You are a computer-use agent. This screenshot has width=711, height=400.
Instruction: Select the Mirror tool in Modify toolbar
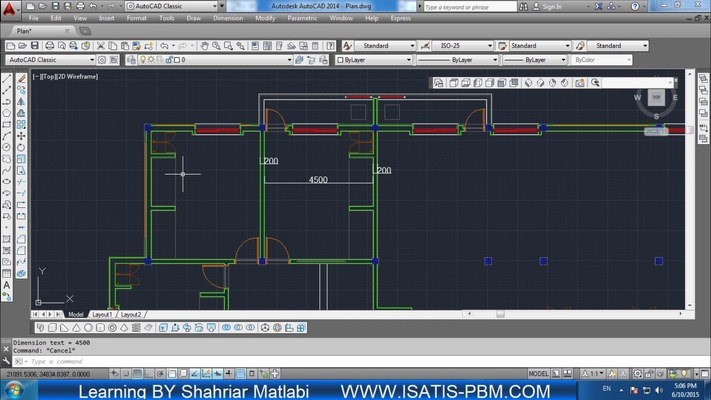pyautogui.click(x=21, y=102)
